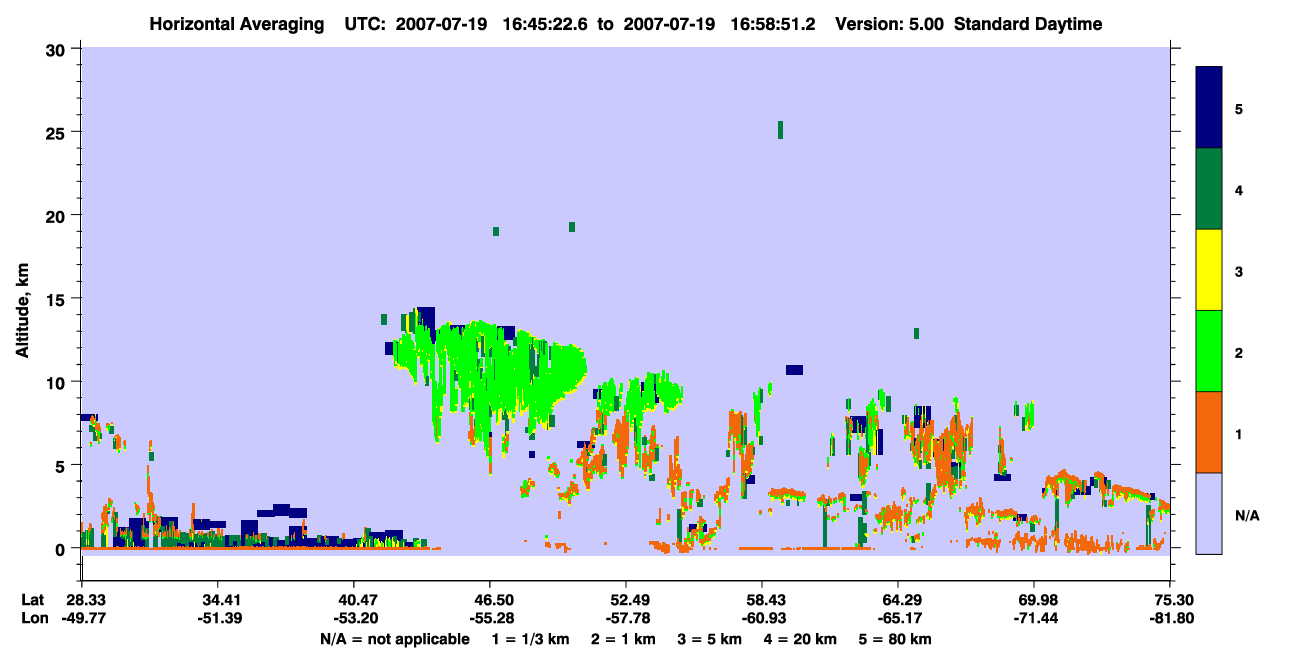
Task: Click the '2 = 1 km' legend text
Action: tap(623, 639)
